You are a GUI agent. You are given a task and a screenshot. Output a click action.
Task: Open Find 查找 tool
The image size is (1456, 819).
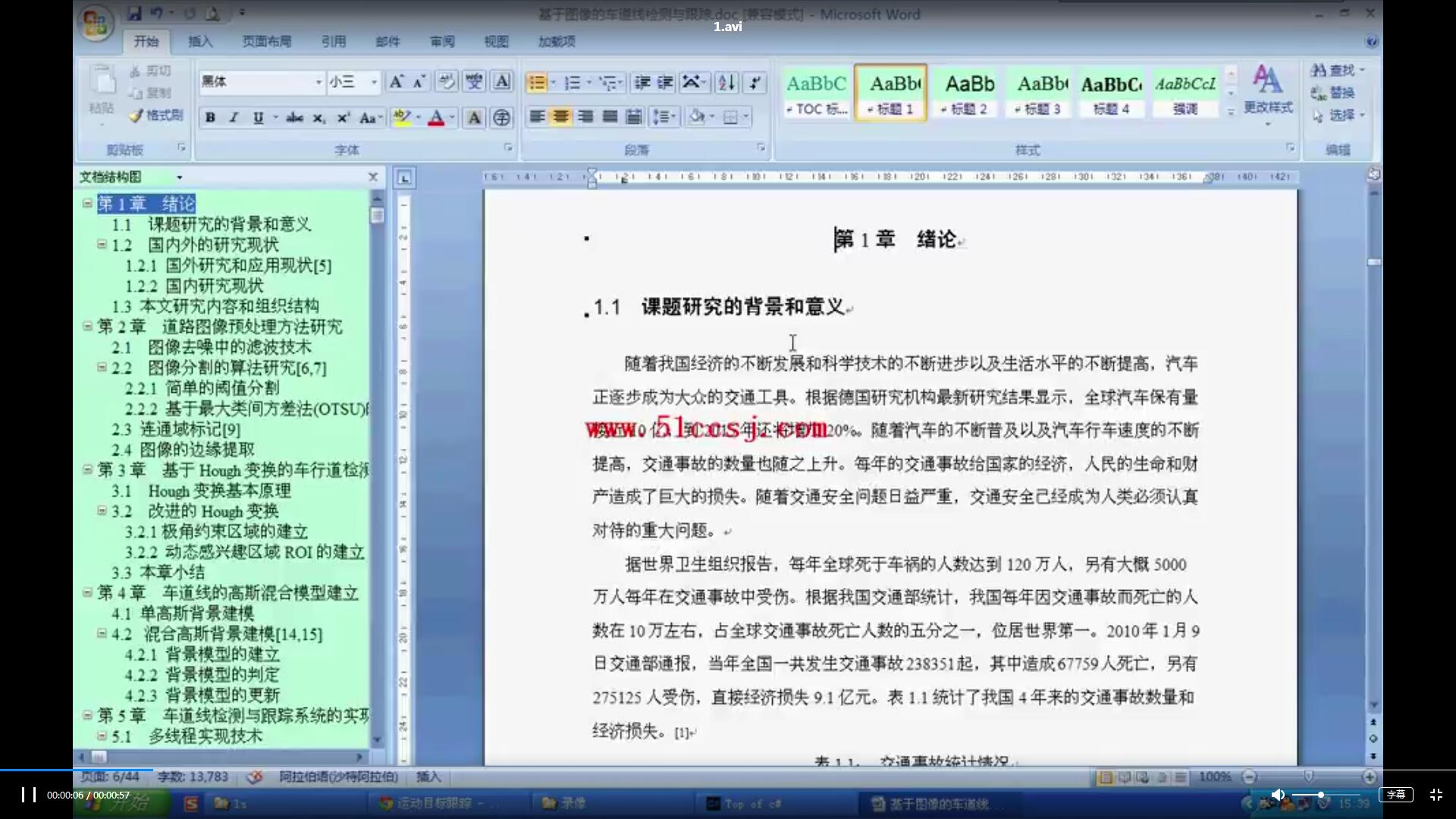1338,71
